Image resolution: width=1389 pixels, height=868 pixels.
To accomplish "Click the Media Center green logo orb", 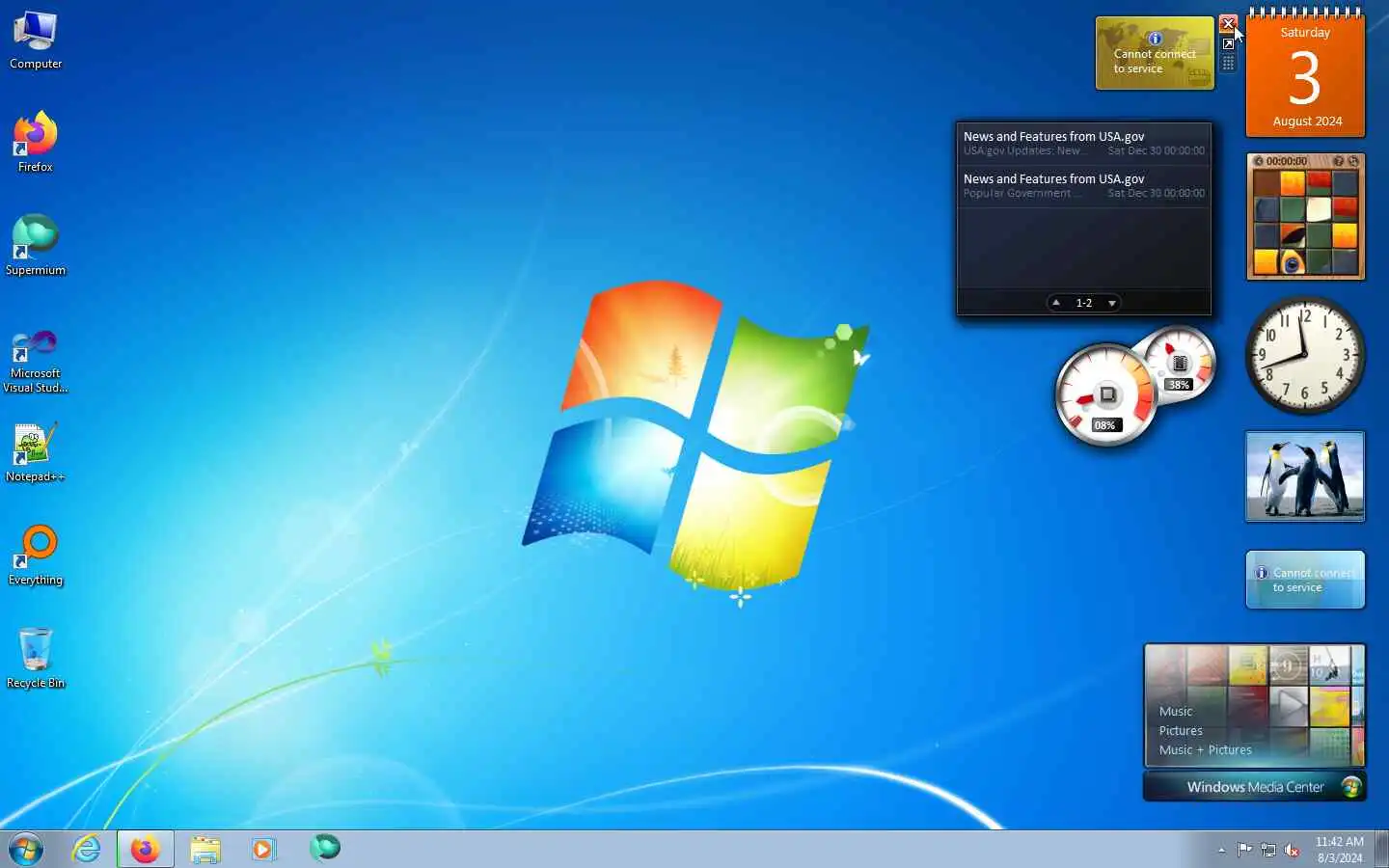I will point(1351,787).
